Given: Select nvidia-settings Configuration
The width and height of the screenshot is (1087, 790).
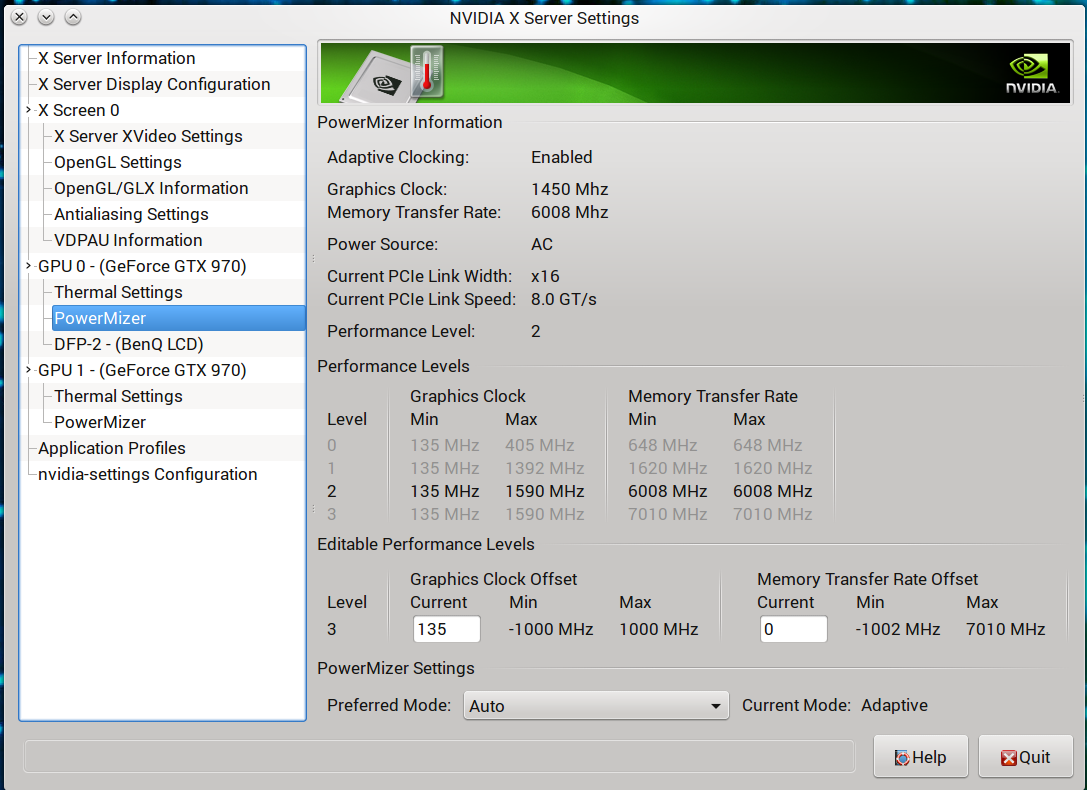Looking at the screenshot, I should pyautogui.click(x=148, y=474).
